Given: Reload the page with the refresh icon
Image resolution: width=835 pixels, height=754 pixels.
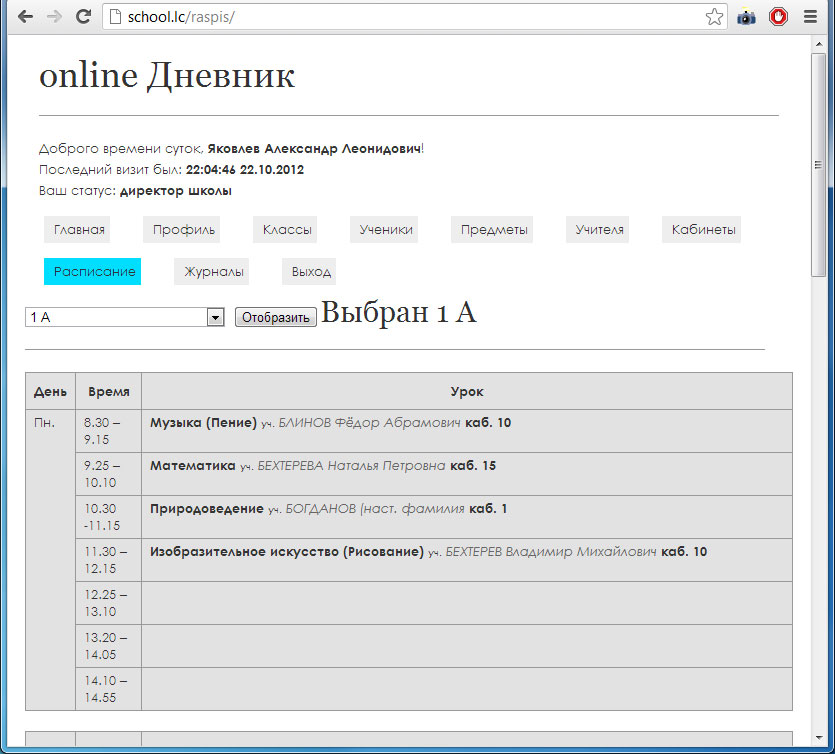Looking at the screenshot, I should [83, 17].
